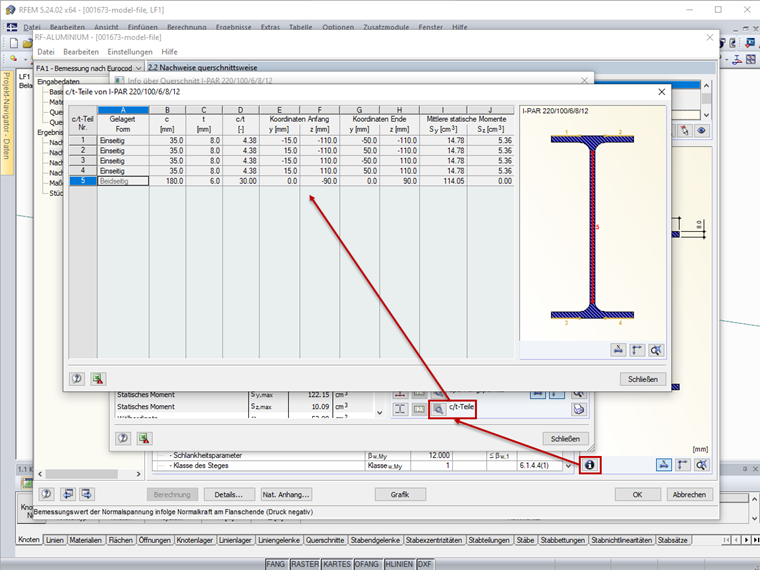The image size is (760, 570).
Task: Switch to Materialien table tab
Action: click(x=85, y=540)
